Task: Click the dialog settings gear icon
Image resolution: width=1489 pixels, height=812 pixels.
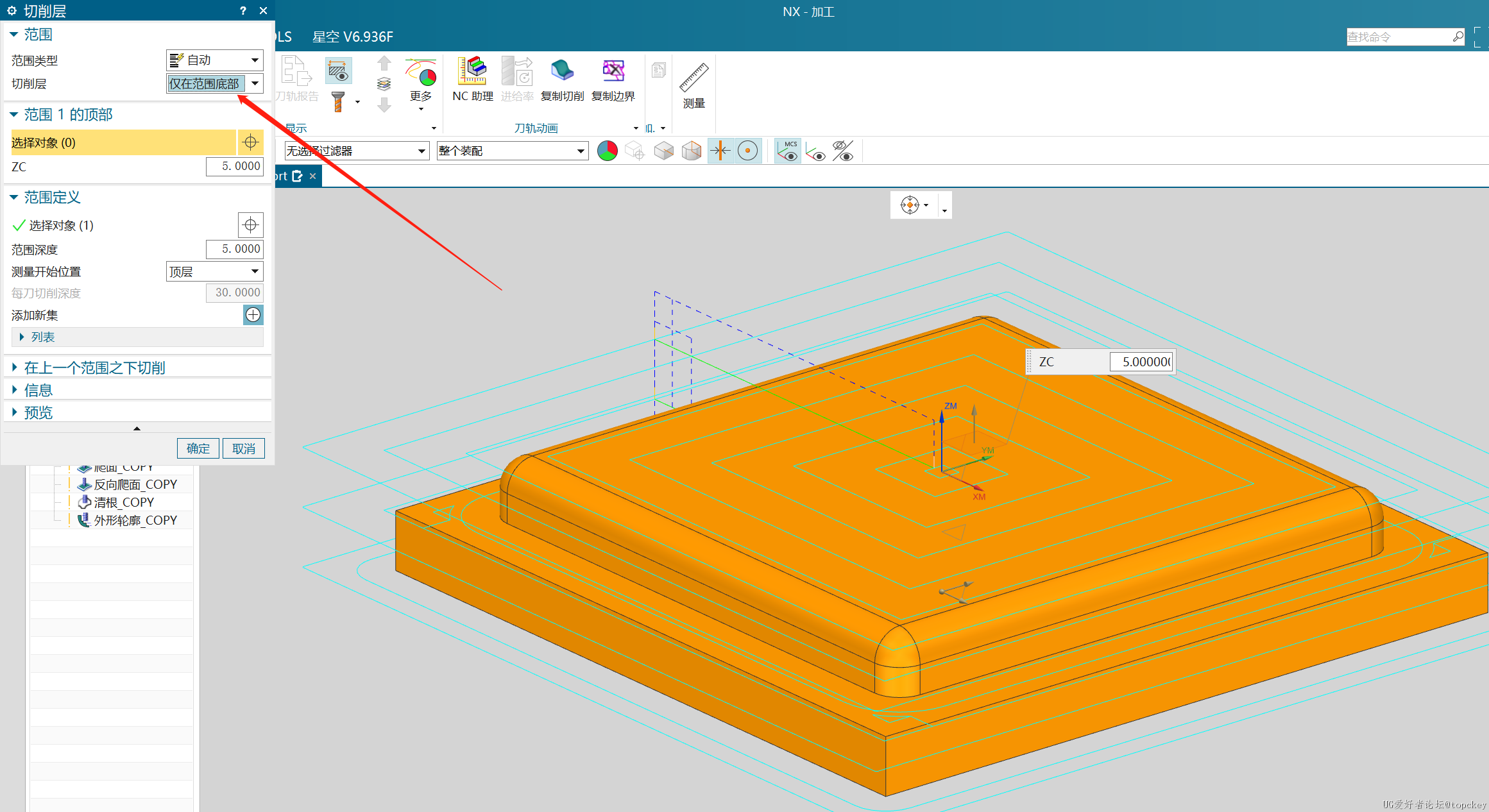Action: (12, 11)
